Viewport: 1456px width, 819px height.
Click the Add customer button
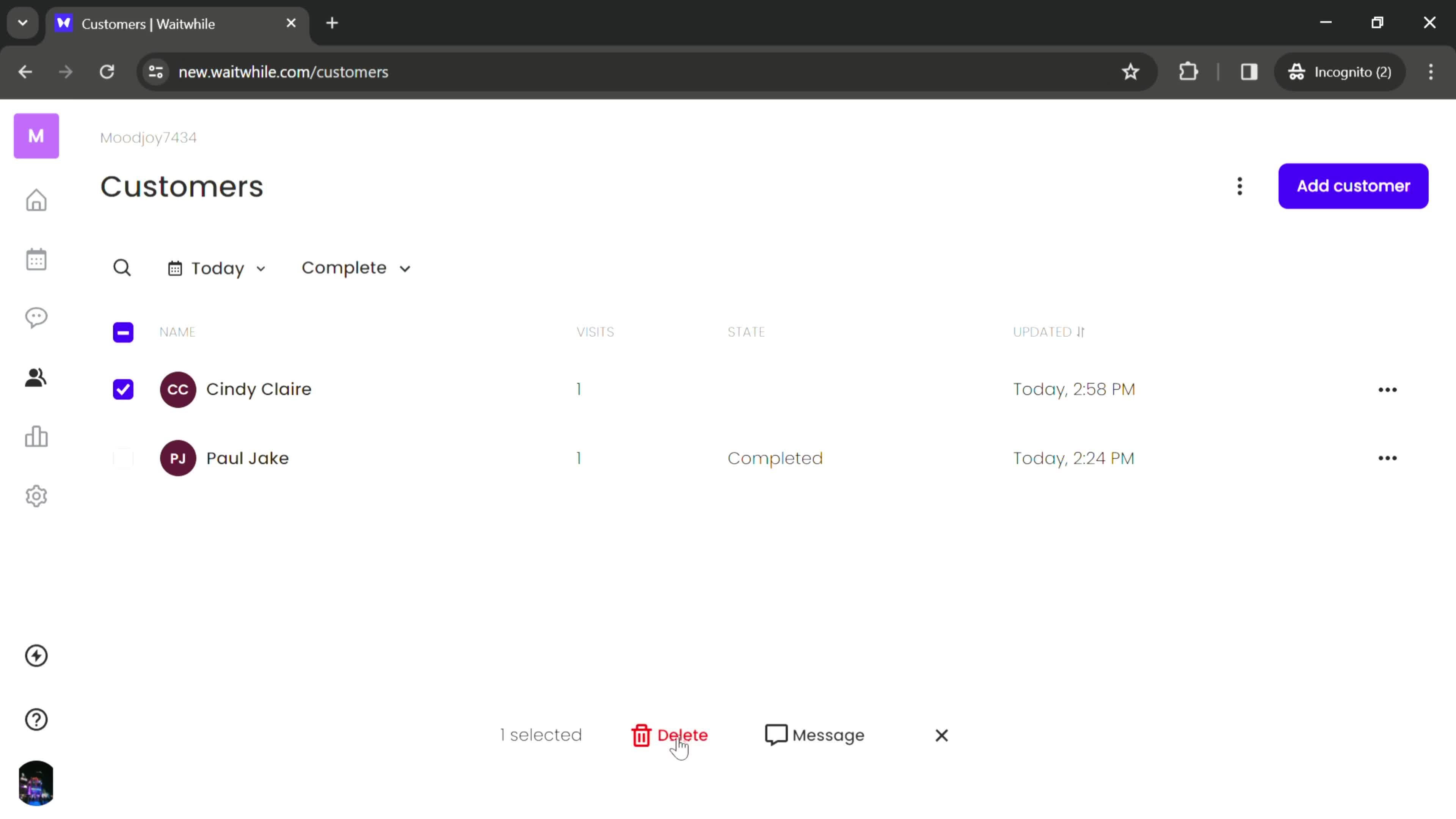pyautogui.click(x=1354, y=185)
